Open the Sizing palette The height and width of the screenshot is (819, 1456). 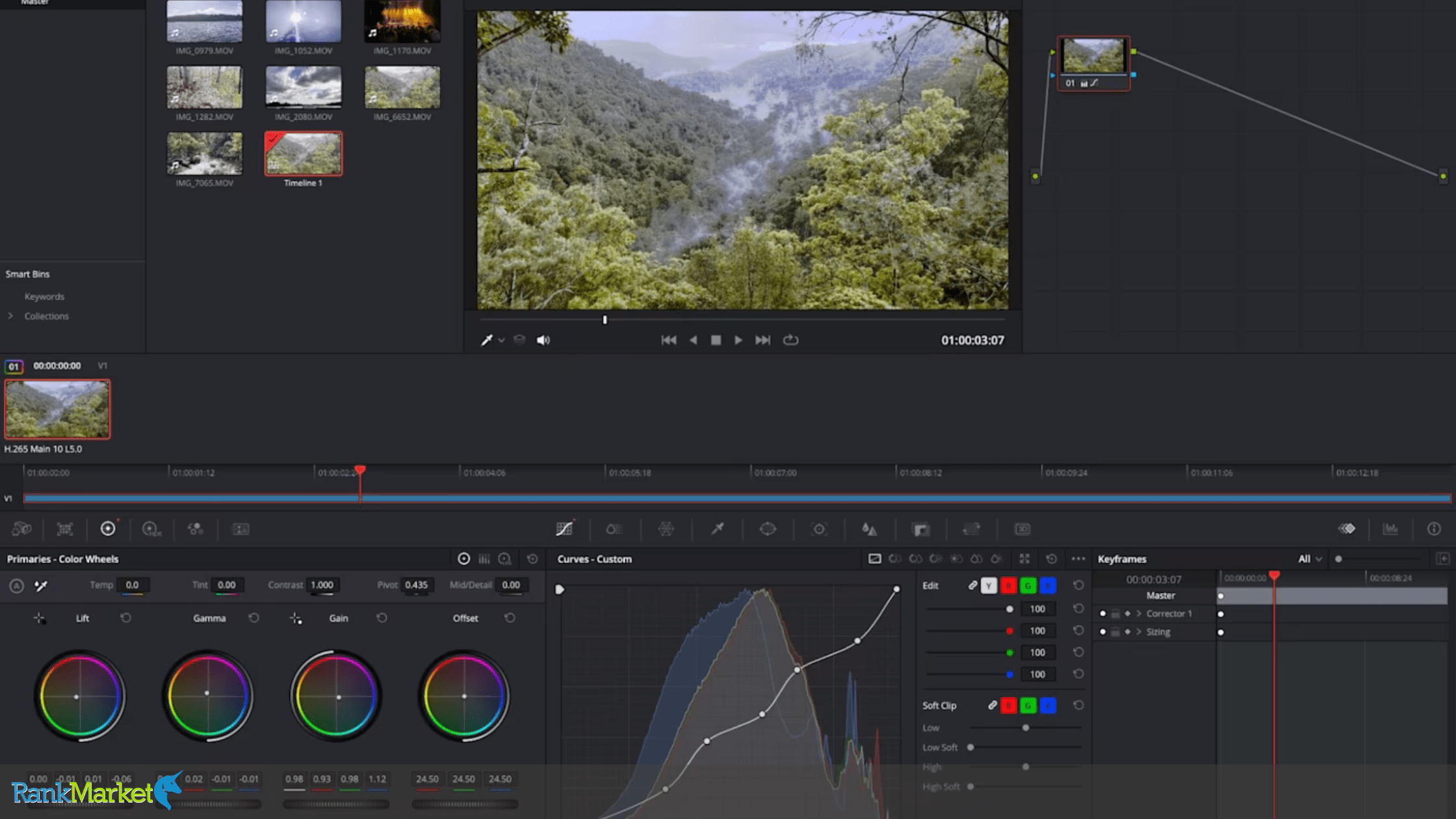971,529
